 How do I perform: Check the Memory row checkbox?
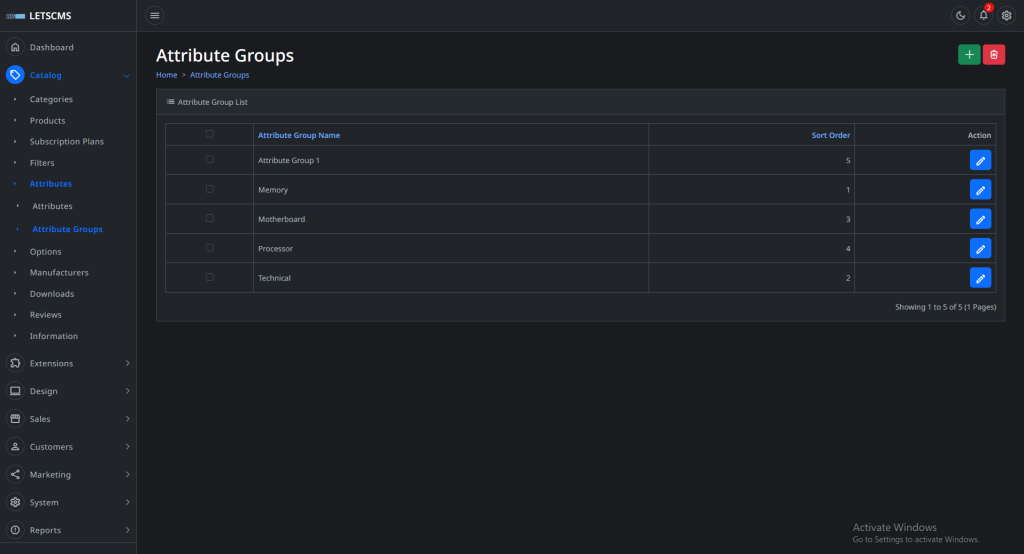210,189
